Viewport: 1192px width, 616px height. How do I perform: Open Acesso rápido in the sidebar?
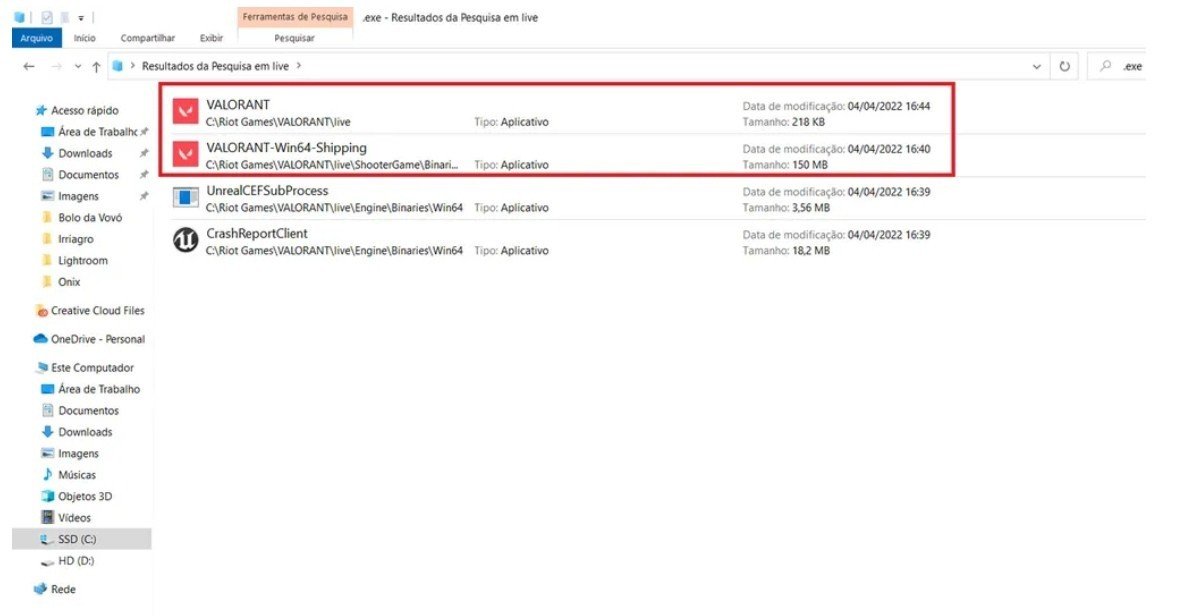point(84,110)
